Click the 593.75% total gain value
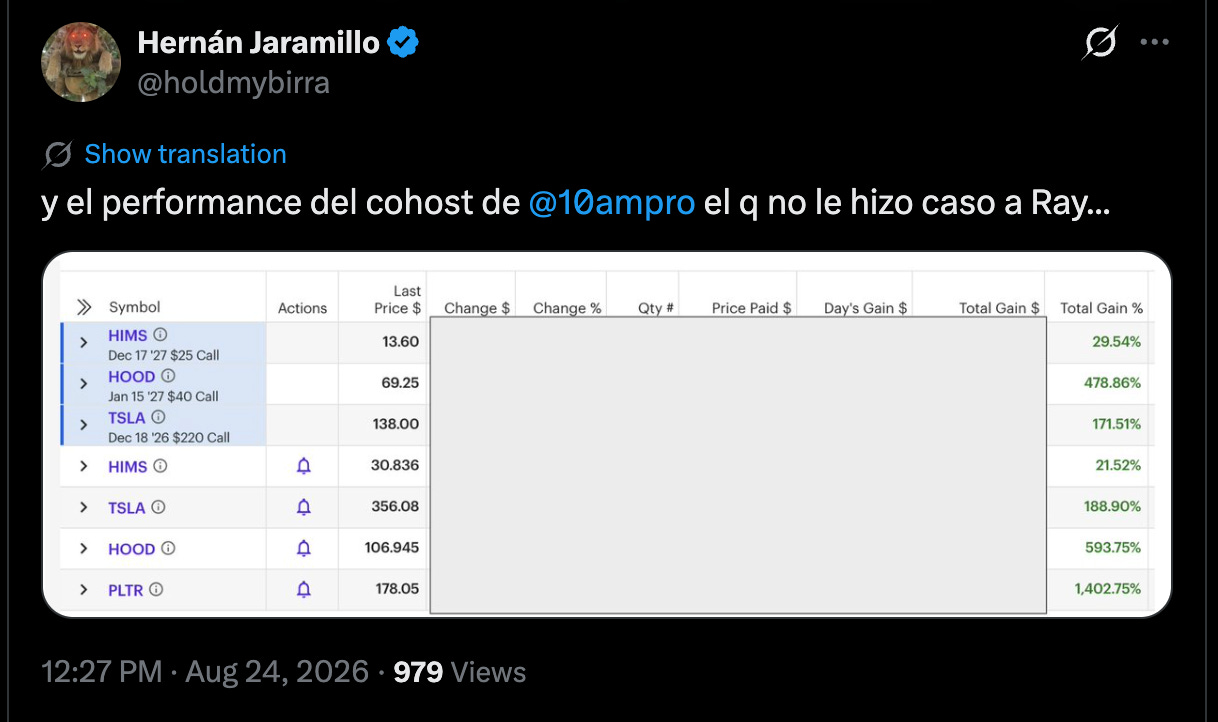The width and height of the screenshot is (1218, 722). 1113,547
